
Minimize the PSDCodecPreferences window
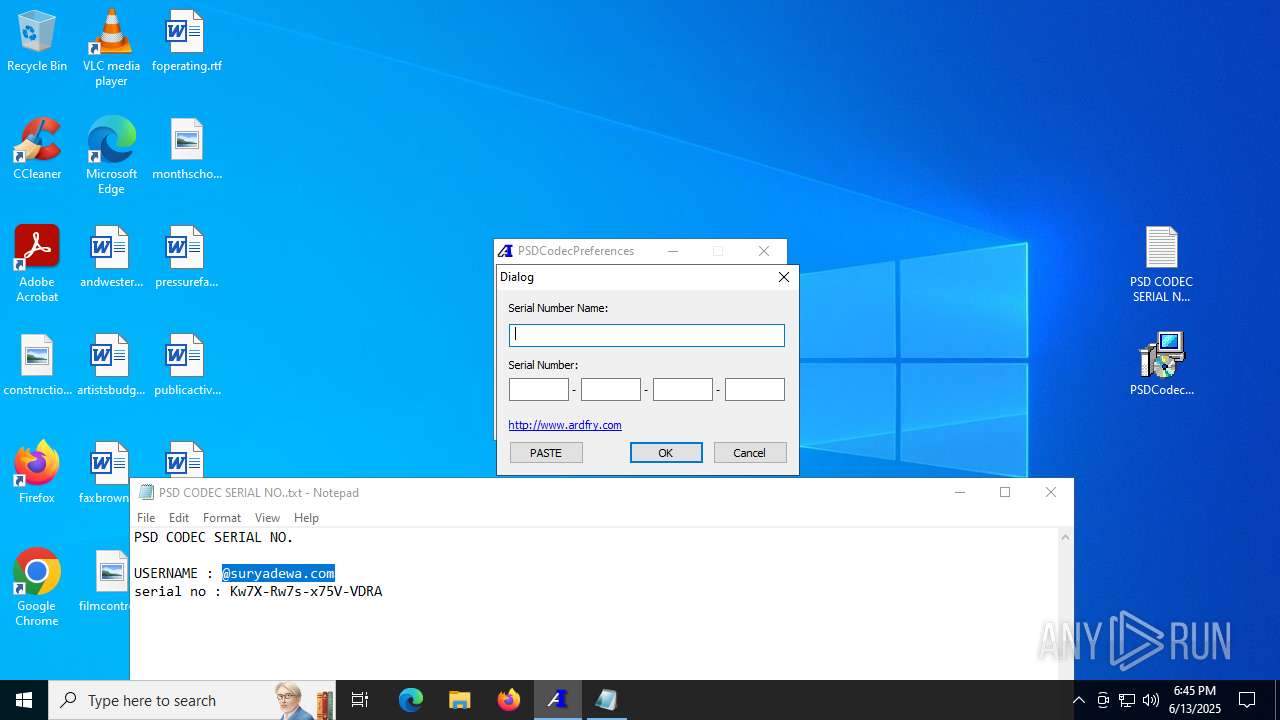pyautogui.click(x=673, y=251)
